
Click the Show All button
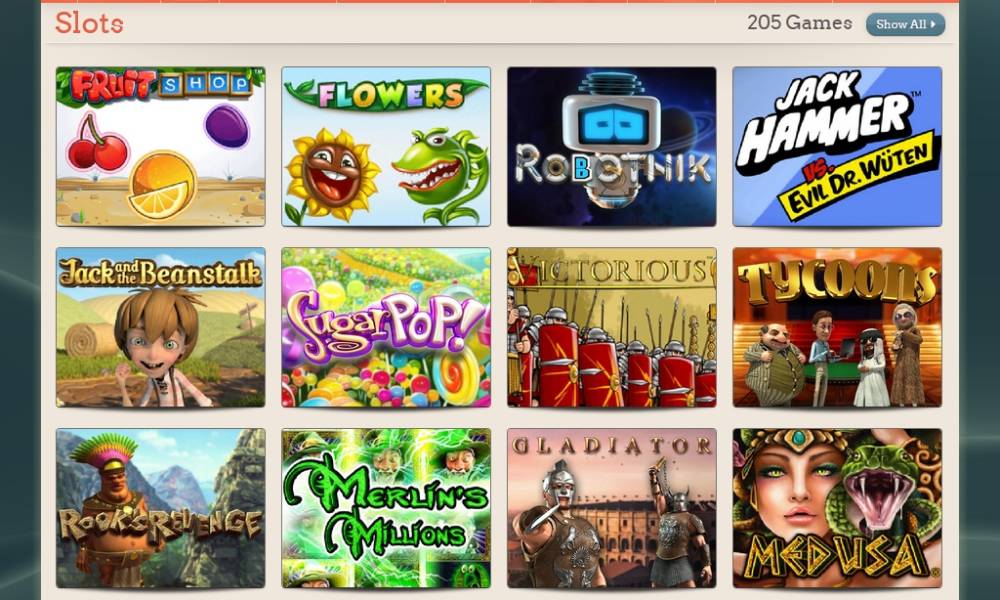905,24
